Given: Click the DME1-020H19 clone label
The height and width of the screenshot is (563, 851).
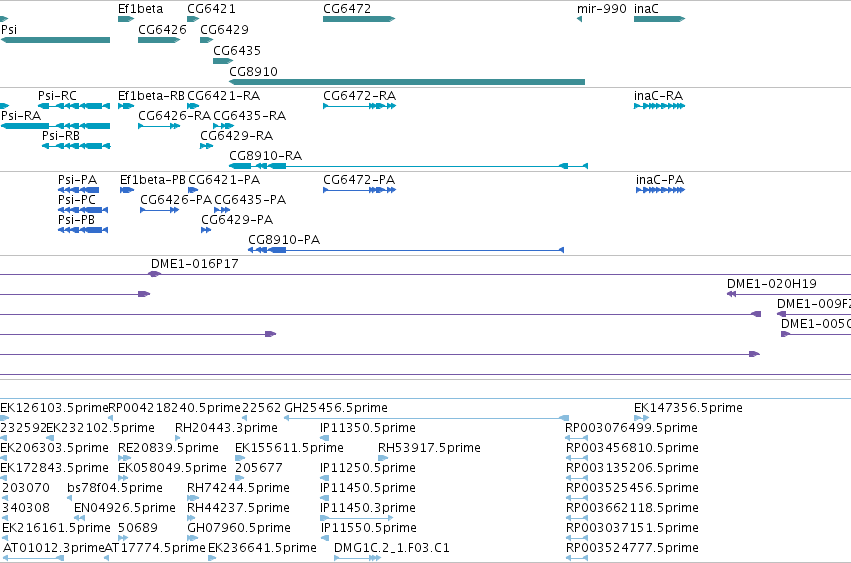Looking at the screenshot, I should tap(772, 283).
